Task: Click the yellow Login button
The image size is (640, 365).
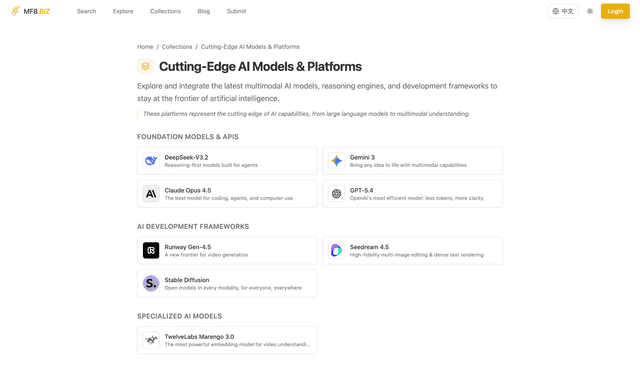Action: point(615,11)
